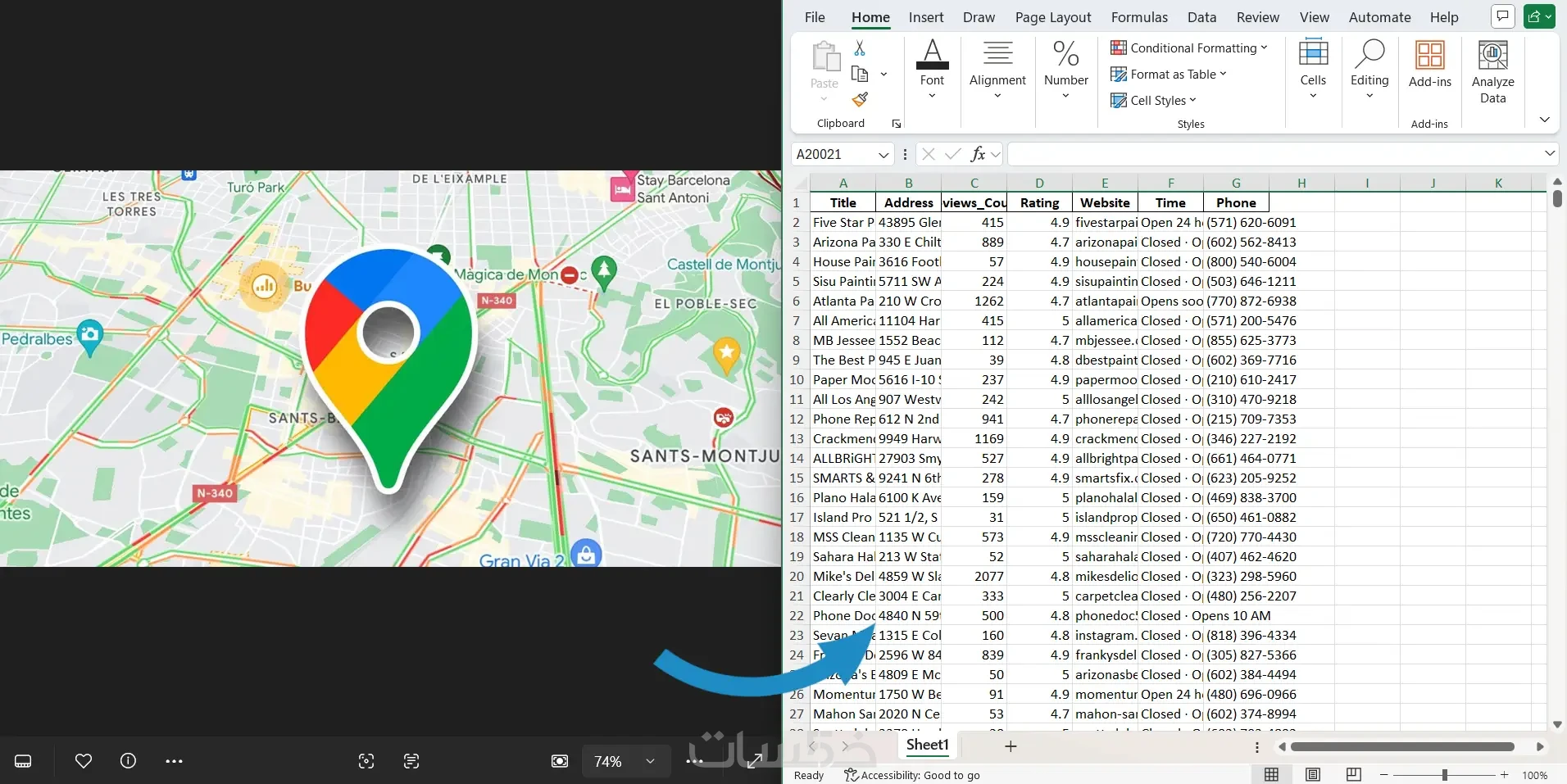Collapse the ribbon using the chevron

(1544, 120)
